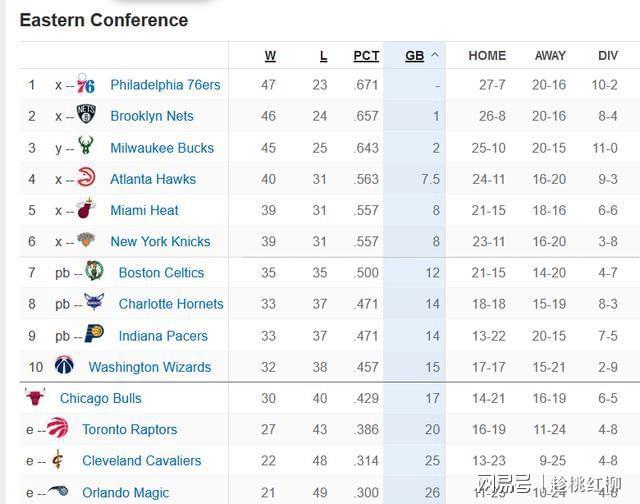Viewport: 640px width, 504px height.
Task: Click the Washington Wizards logo icon
Action: pyautogui.click(x=64, y=364)
